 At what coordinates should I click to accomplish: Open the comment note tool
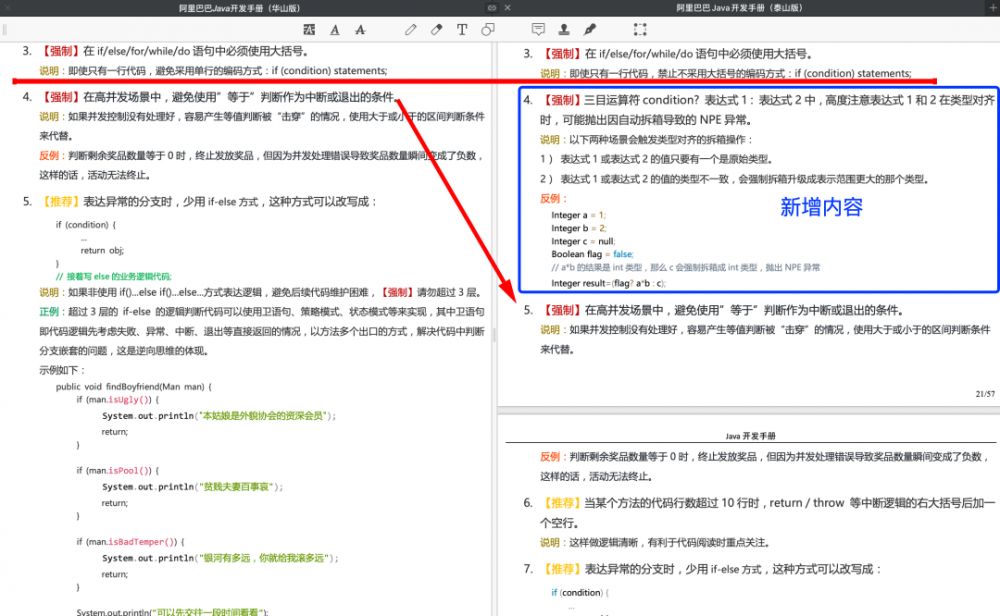coord(538,30)
